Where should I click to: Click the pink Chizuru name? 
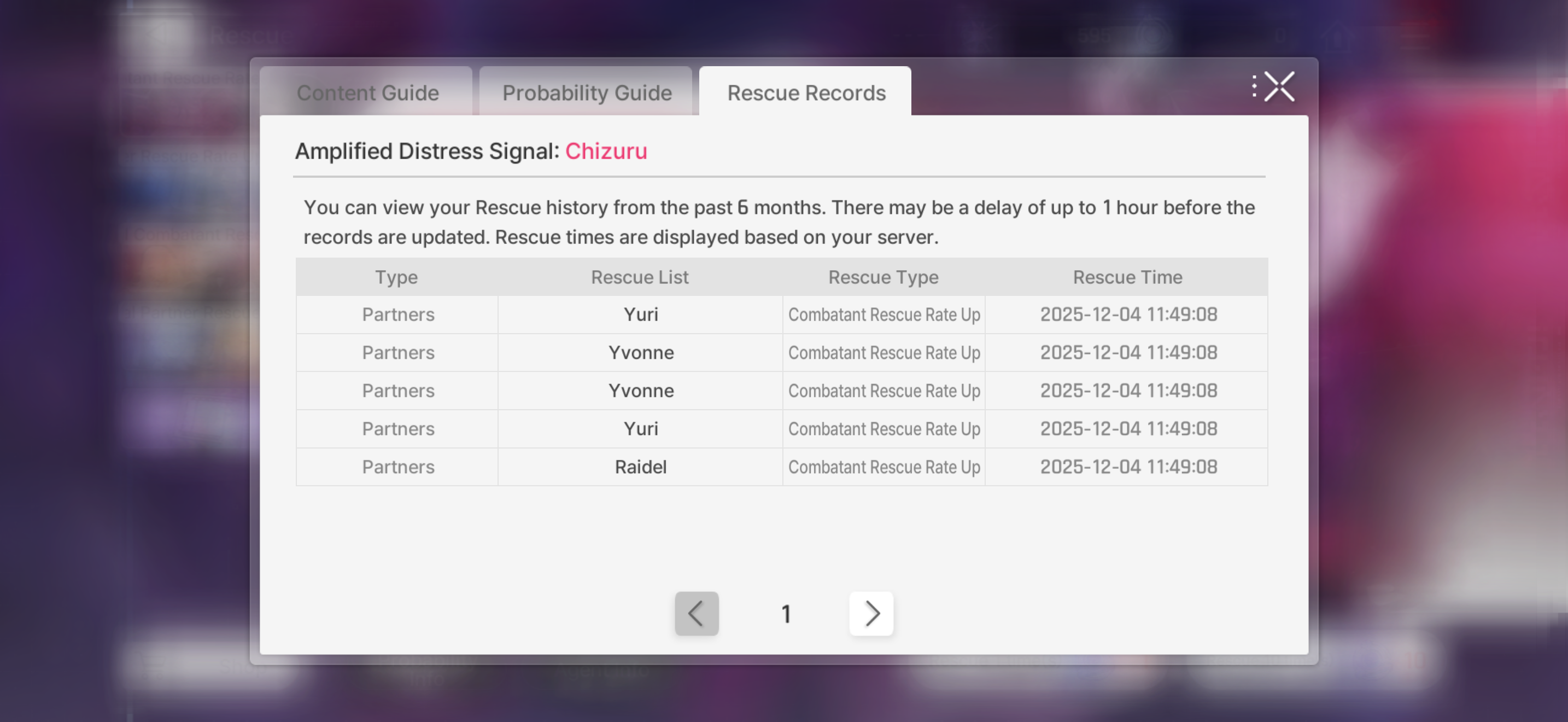point(606,151)
